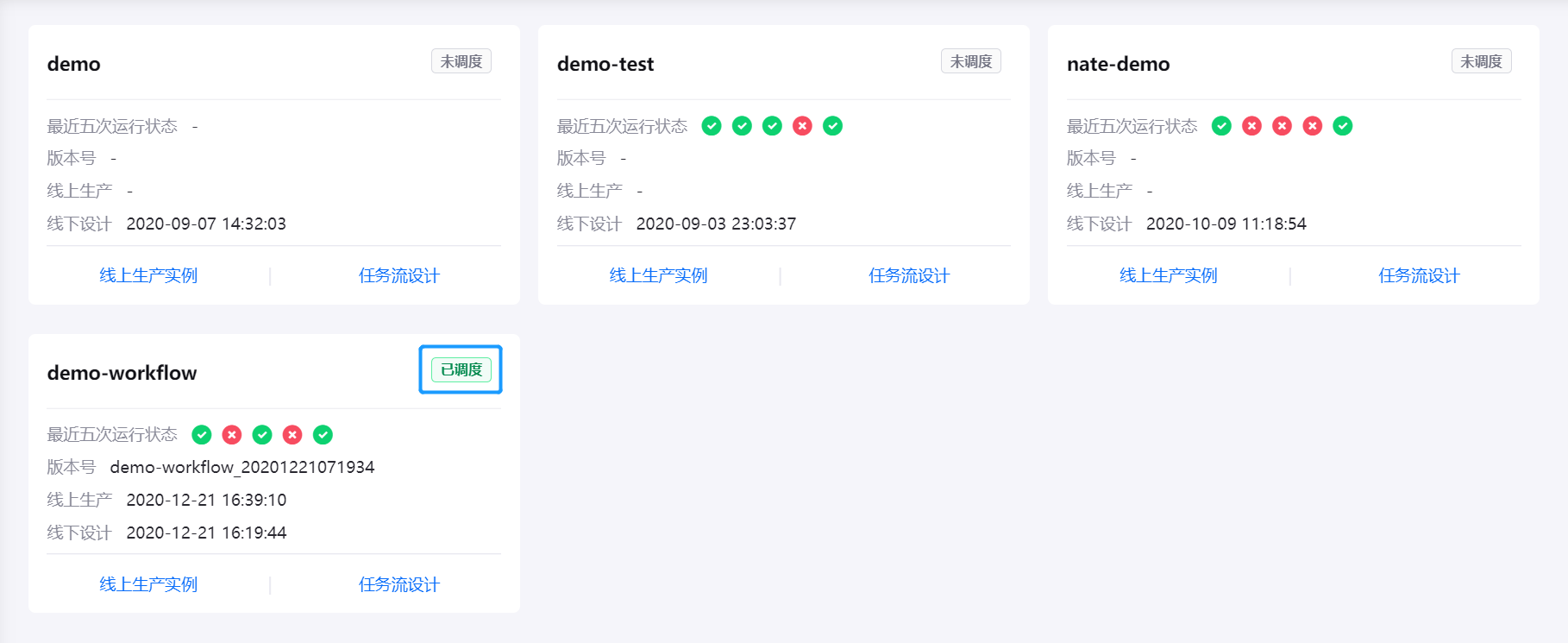Image resolution: width=1568 pixels, height=643 pixels.
Task: Click the failed run icon in demo-test card
Action: [802, 126]
